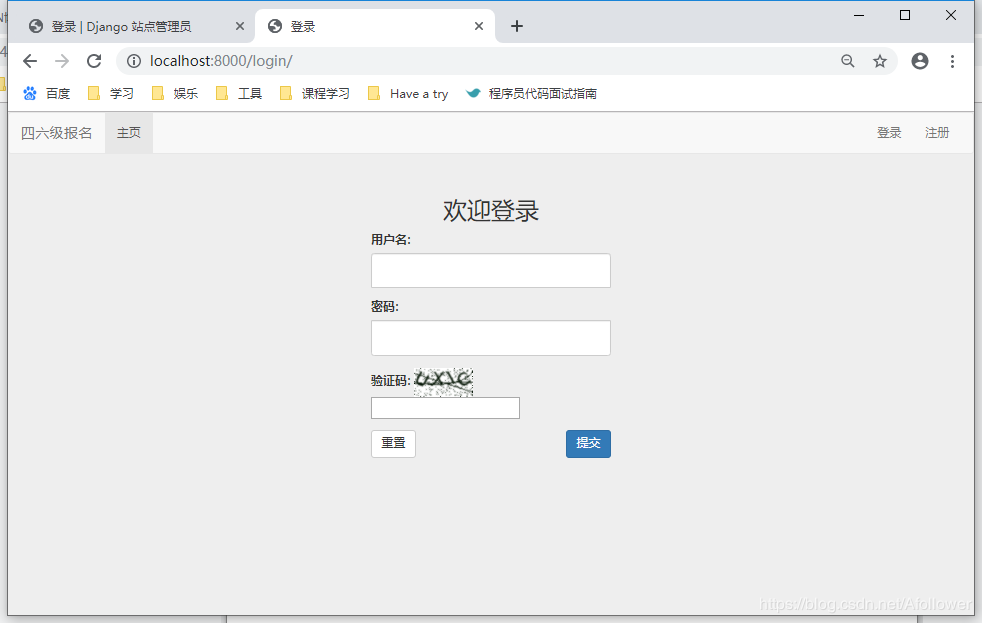Reload the login page
Image resolution: width=982 pixels, height=623 pixels.
pyautogui.click(x=94, y=61)
